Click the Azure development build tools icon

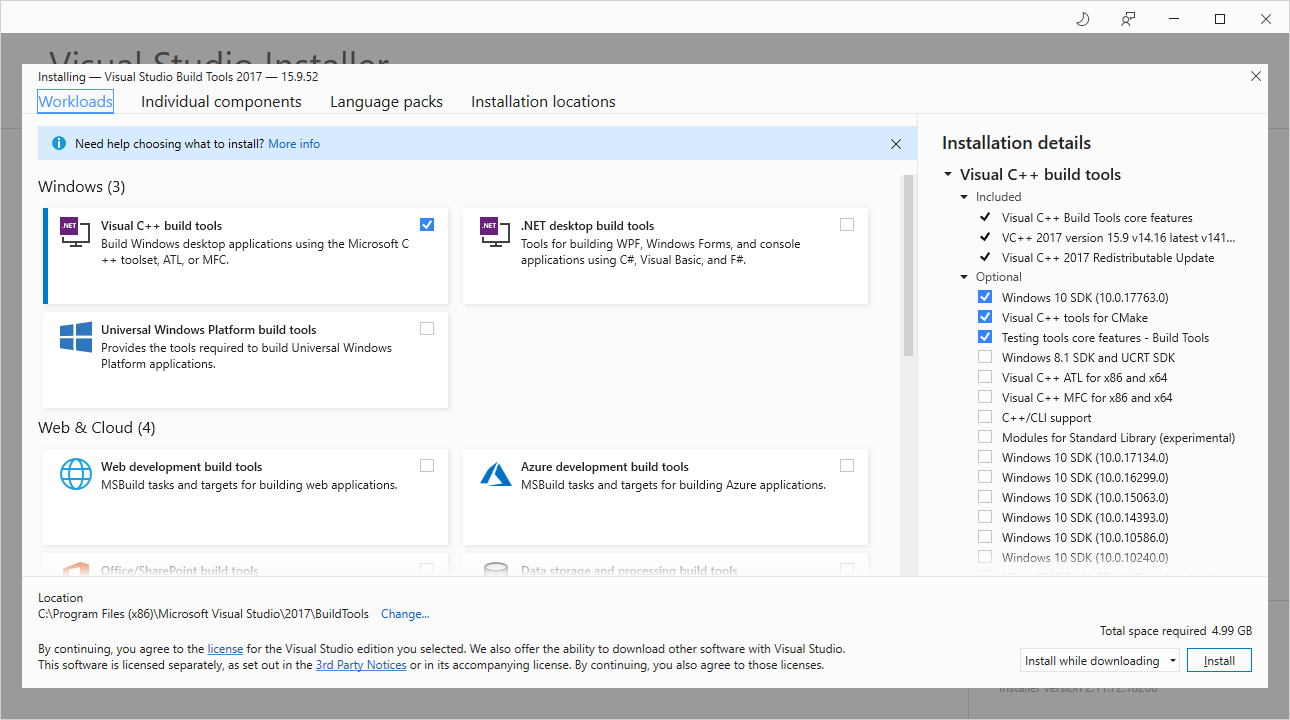click(x=496, y=474)
